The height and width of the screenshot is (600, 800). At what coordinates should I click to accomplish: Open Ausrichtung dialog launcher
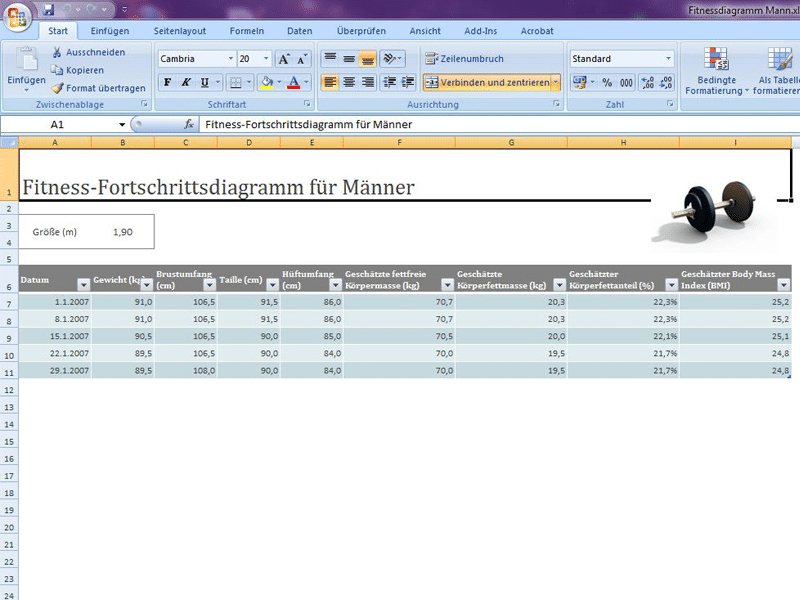(557, 104)
